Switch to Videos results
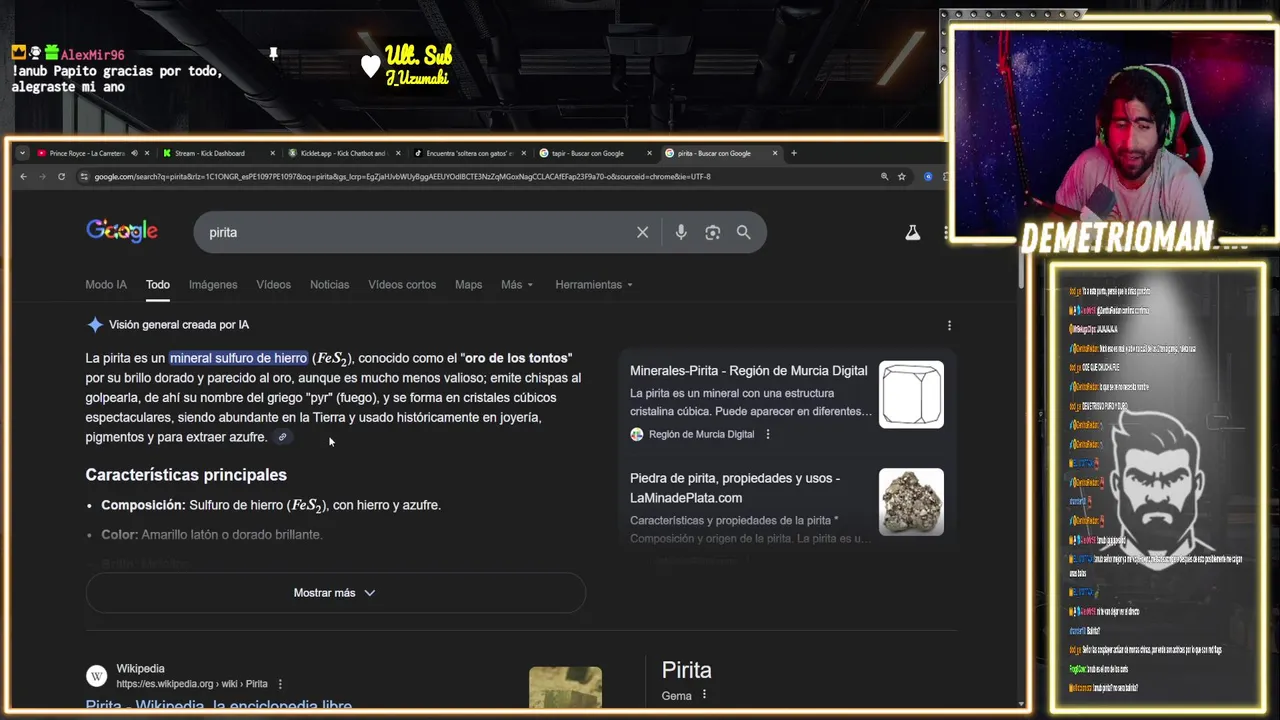The width and height of the screenshot is (1280, 720). (x=273, y=284)
